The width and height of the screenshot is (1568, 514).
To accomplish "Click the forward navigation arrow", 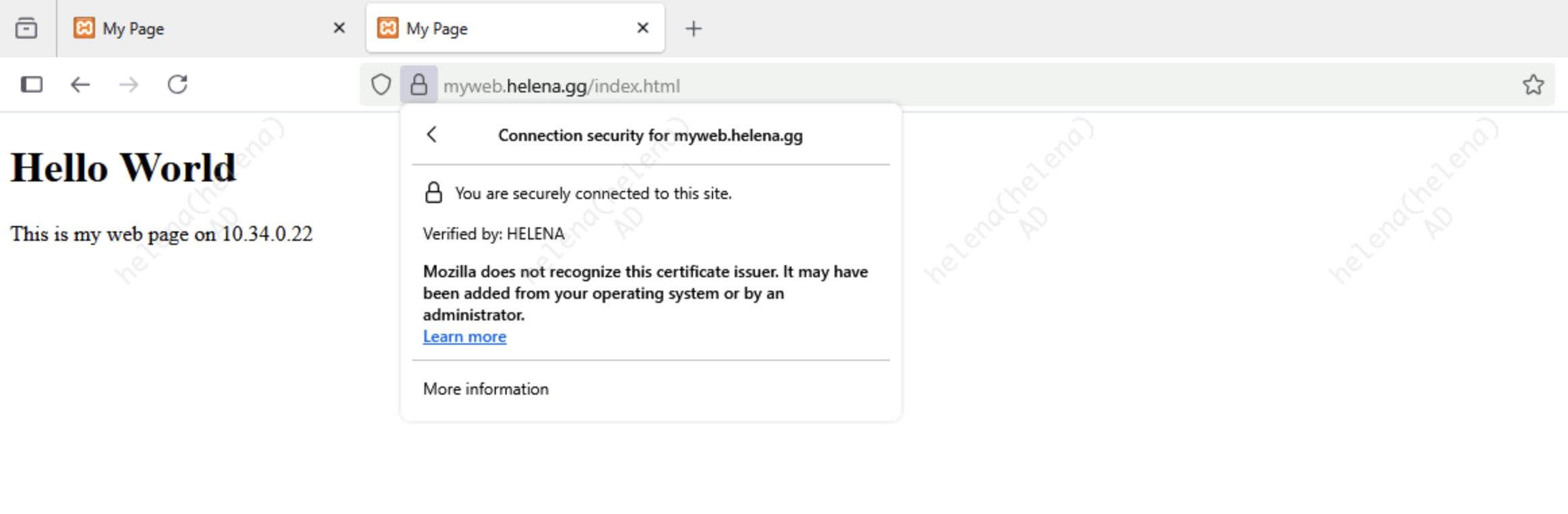I will (x=129, y=85).
